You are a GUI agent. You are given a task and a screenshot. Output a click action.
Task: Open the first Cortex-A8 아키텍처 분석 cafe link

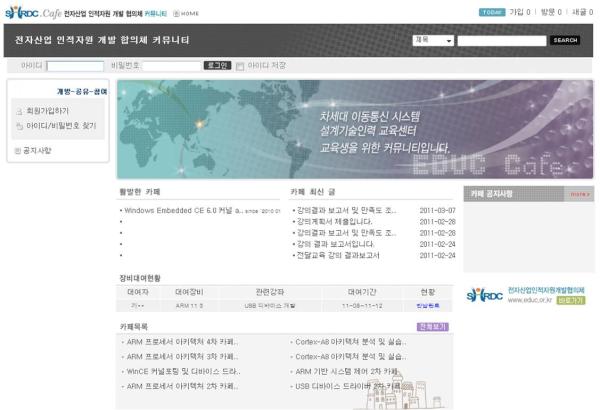pyautogui.click(x=351, y=342)
